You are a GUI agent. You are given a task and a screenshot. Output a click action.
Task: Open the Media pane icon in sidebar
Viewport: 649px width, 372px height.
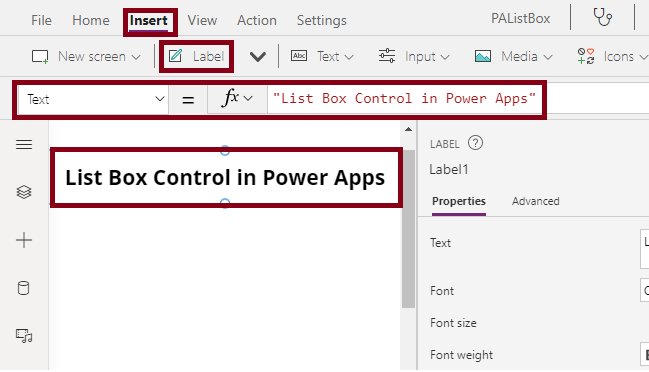pos(24,336)
